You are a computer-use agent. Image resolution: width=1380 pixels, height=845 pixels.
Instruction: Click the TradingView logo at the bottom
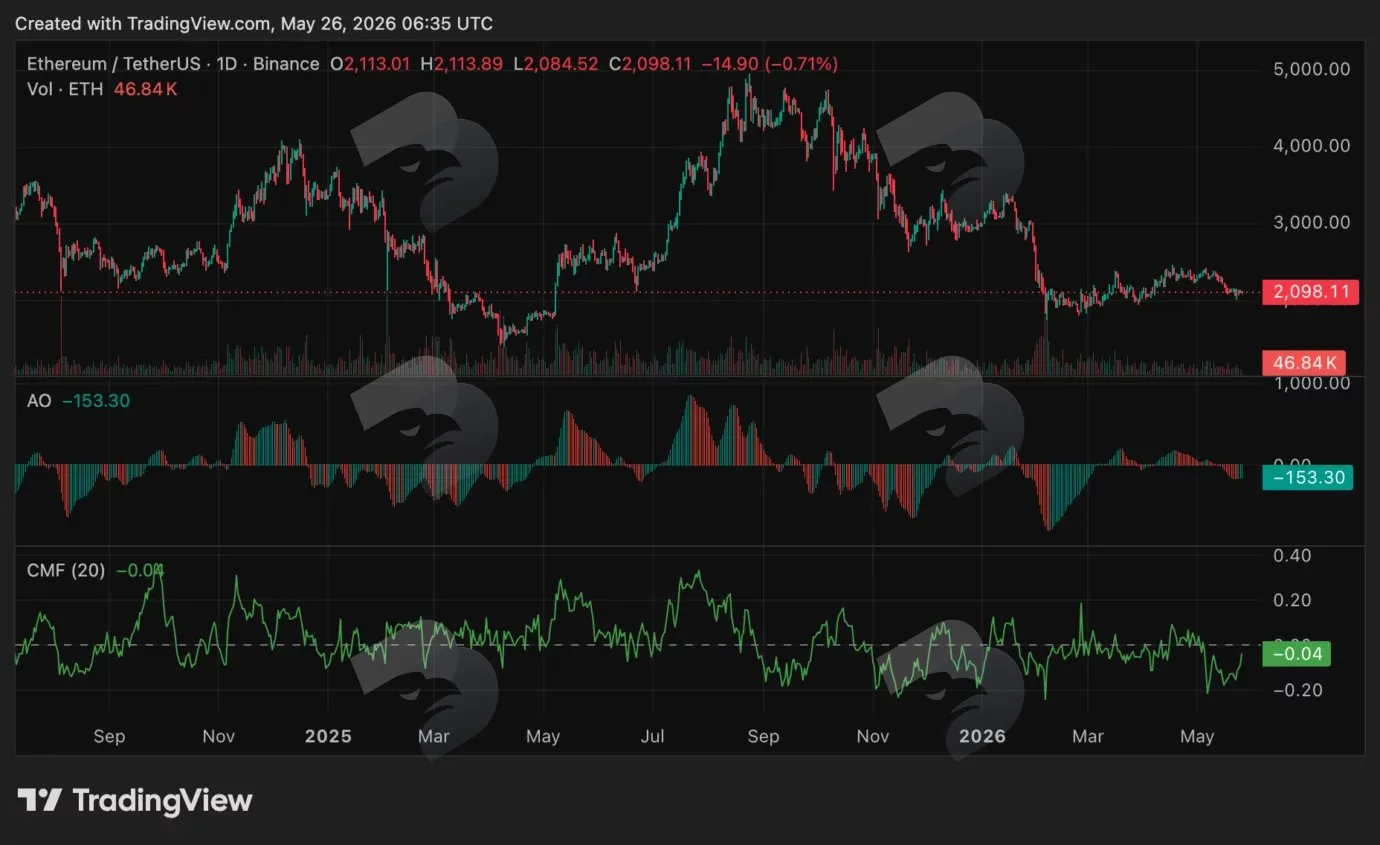point(135,800)
